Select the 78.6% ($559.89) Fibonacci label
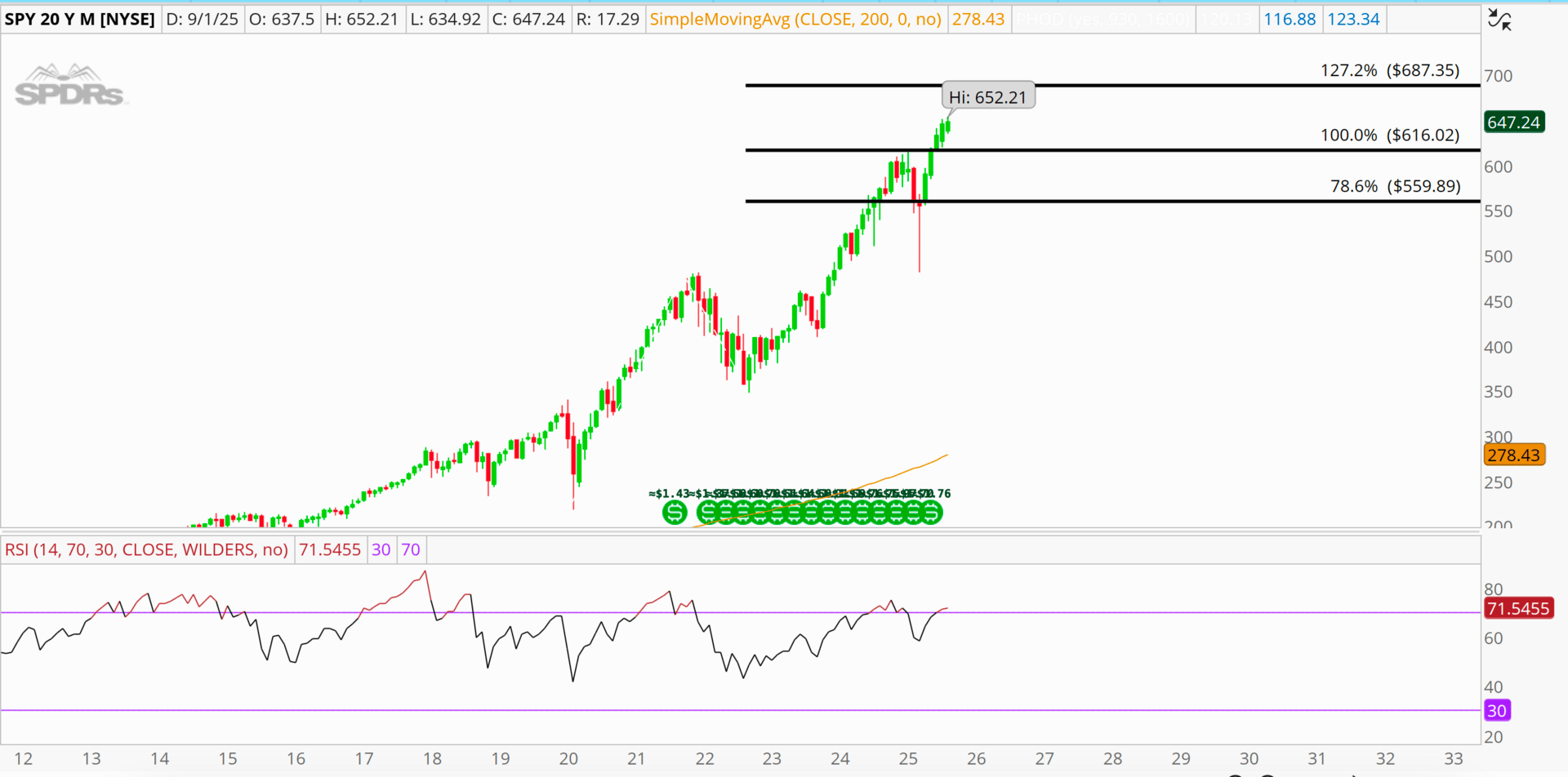This screenshot has height=777, width=1568. pos(1396,186)
